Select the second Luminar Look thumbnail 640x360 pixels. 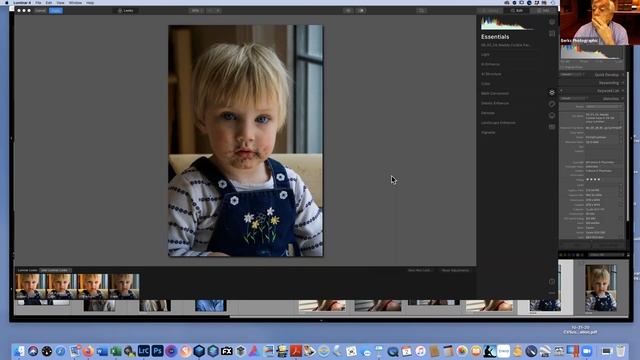[x=62, y=288]
